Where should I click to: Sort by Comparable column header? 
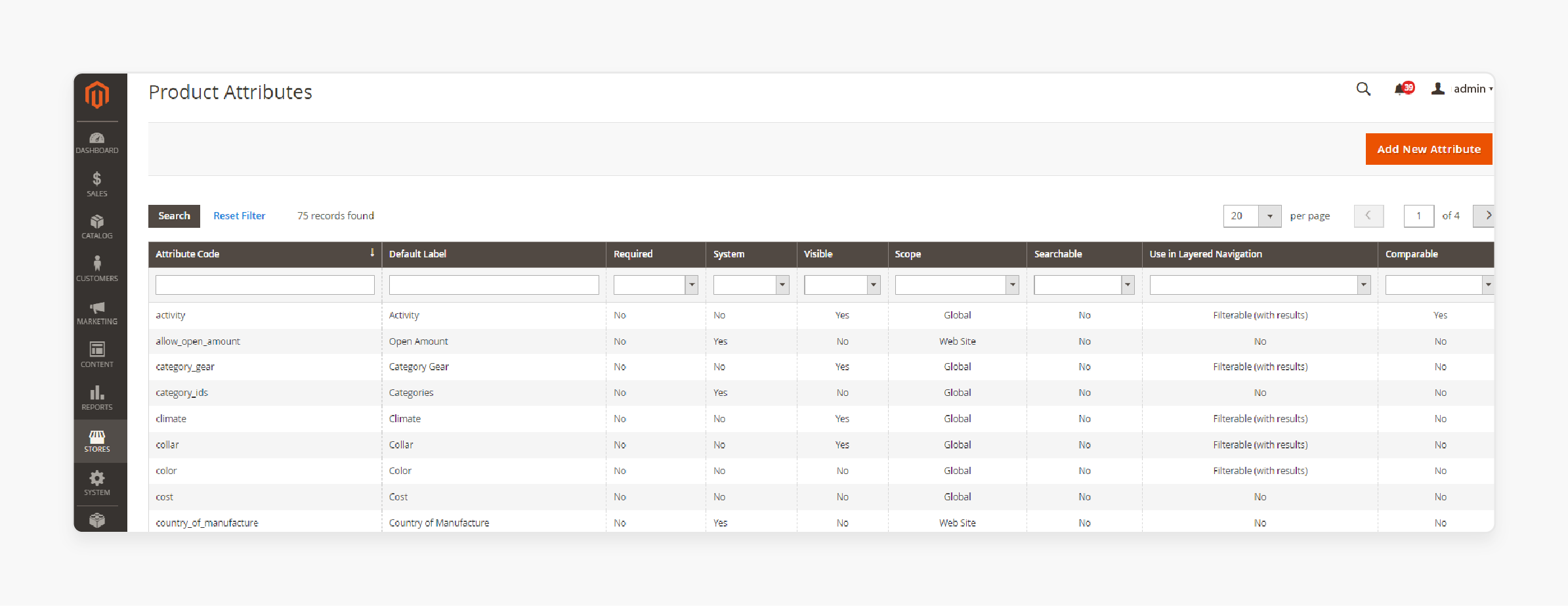pyautogui.click(x=1411, y=254)
